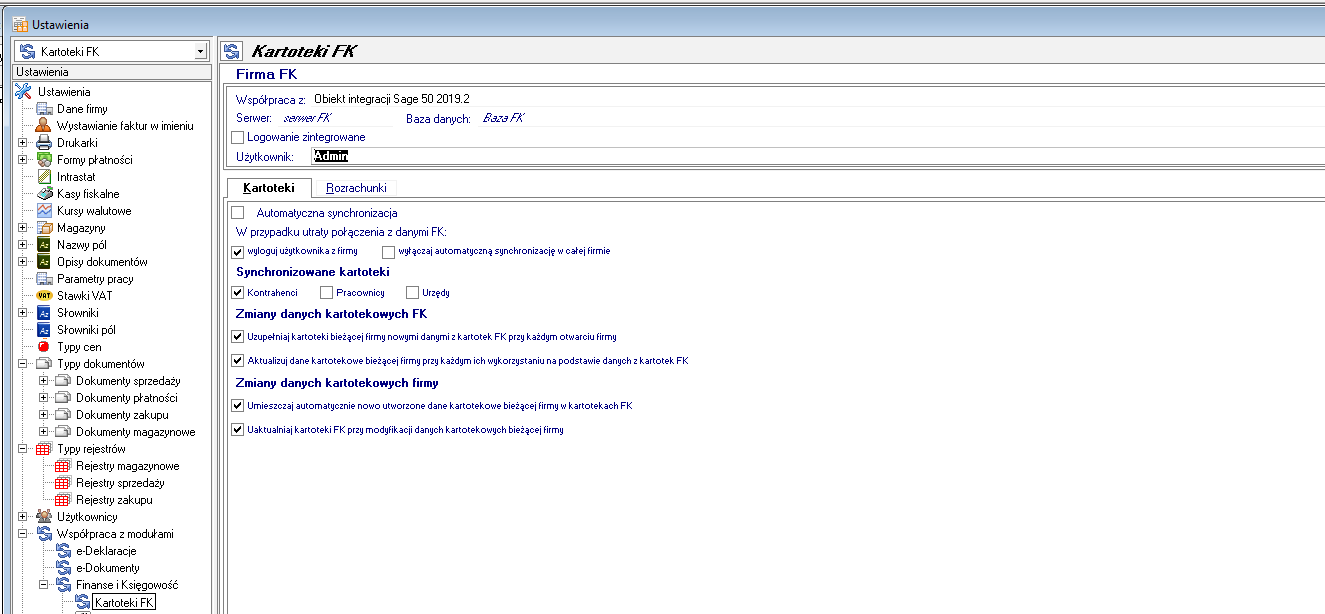1325x614 pixels.
Task: Click the Użytkownicy people icon
Action: pos(44,517)
